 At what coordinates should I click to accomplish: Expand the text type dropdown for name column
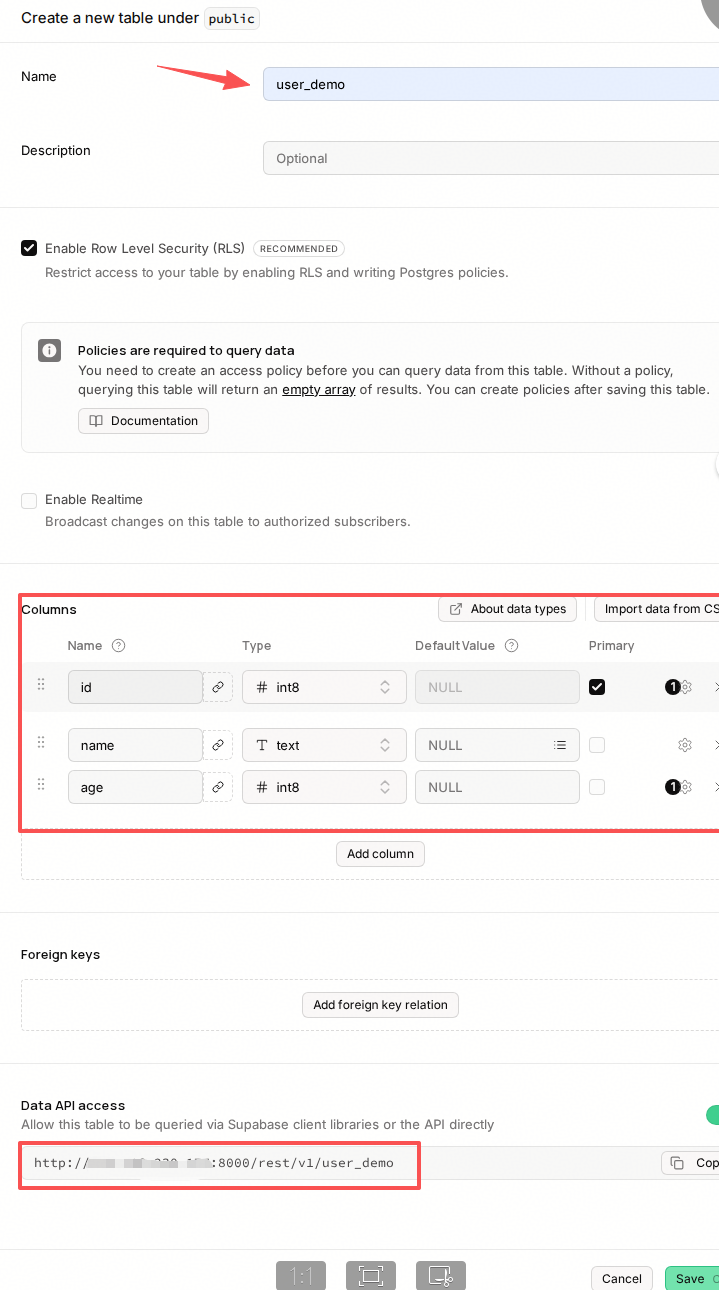click(x=324, y=745)
